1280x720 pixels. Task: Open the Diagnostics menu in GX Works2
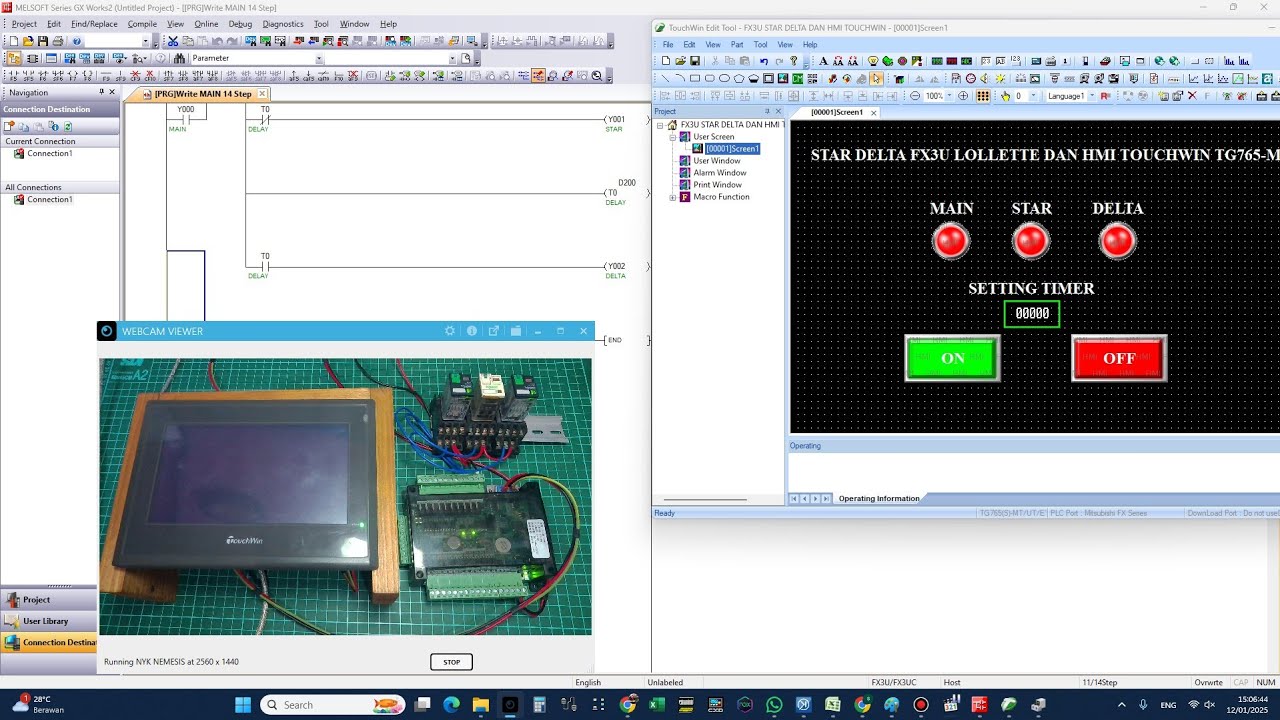(283, 24)
